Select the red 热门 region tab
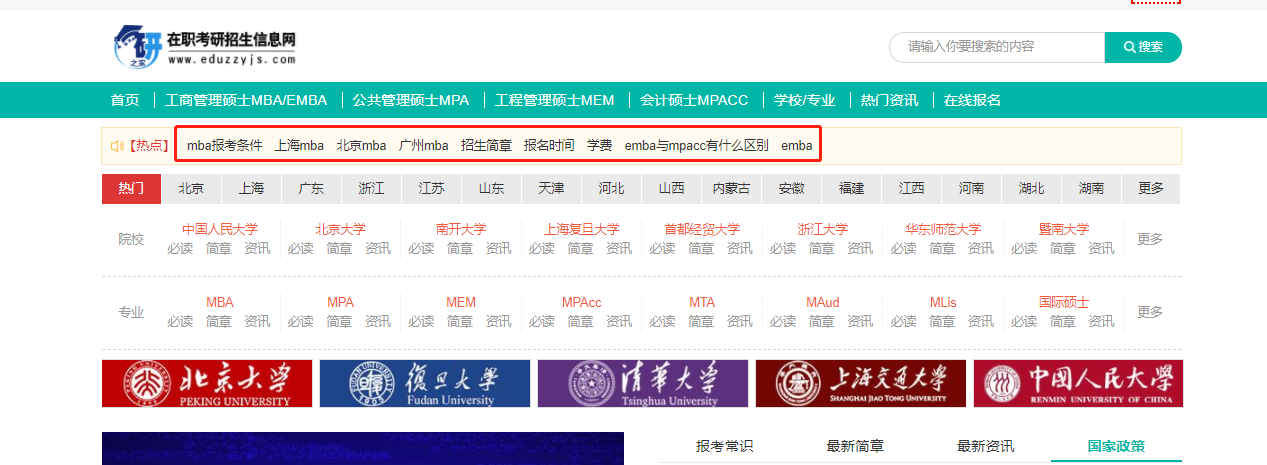This screenshot has width=1267, height=465. [131, 189]
